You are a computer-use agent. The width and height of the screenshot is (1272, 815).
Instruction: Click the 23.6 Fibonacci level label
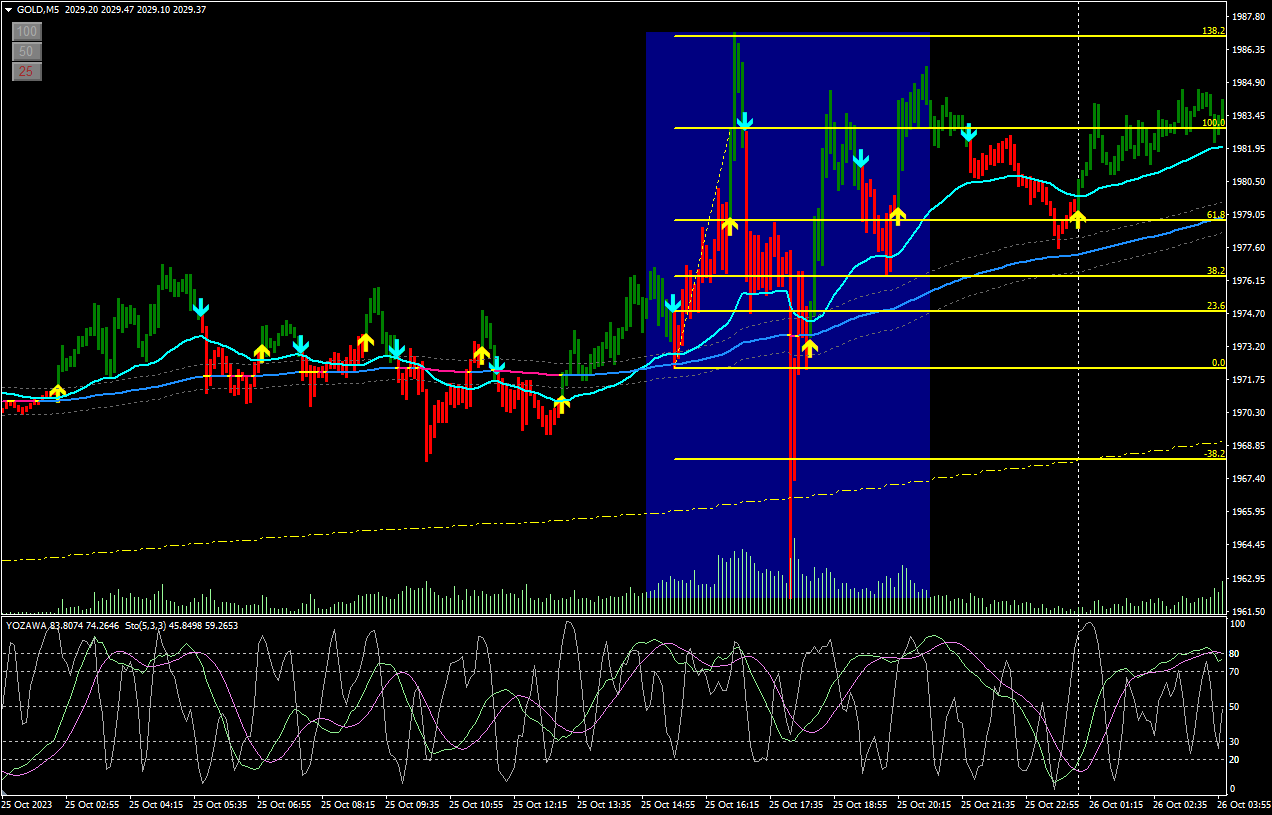pyautogui.click(x=1216, y=306)
